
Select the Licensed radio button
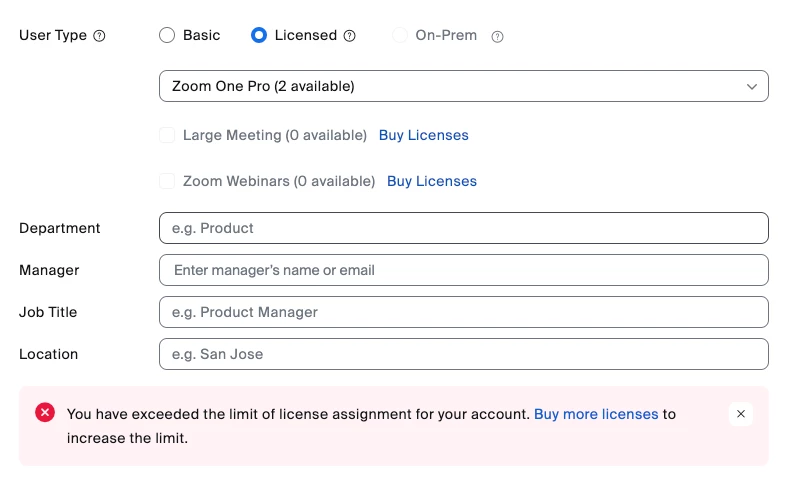(x=259, y=35)
